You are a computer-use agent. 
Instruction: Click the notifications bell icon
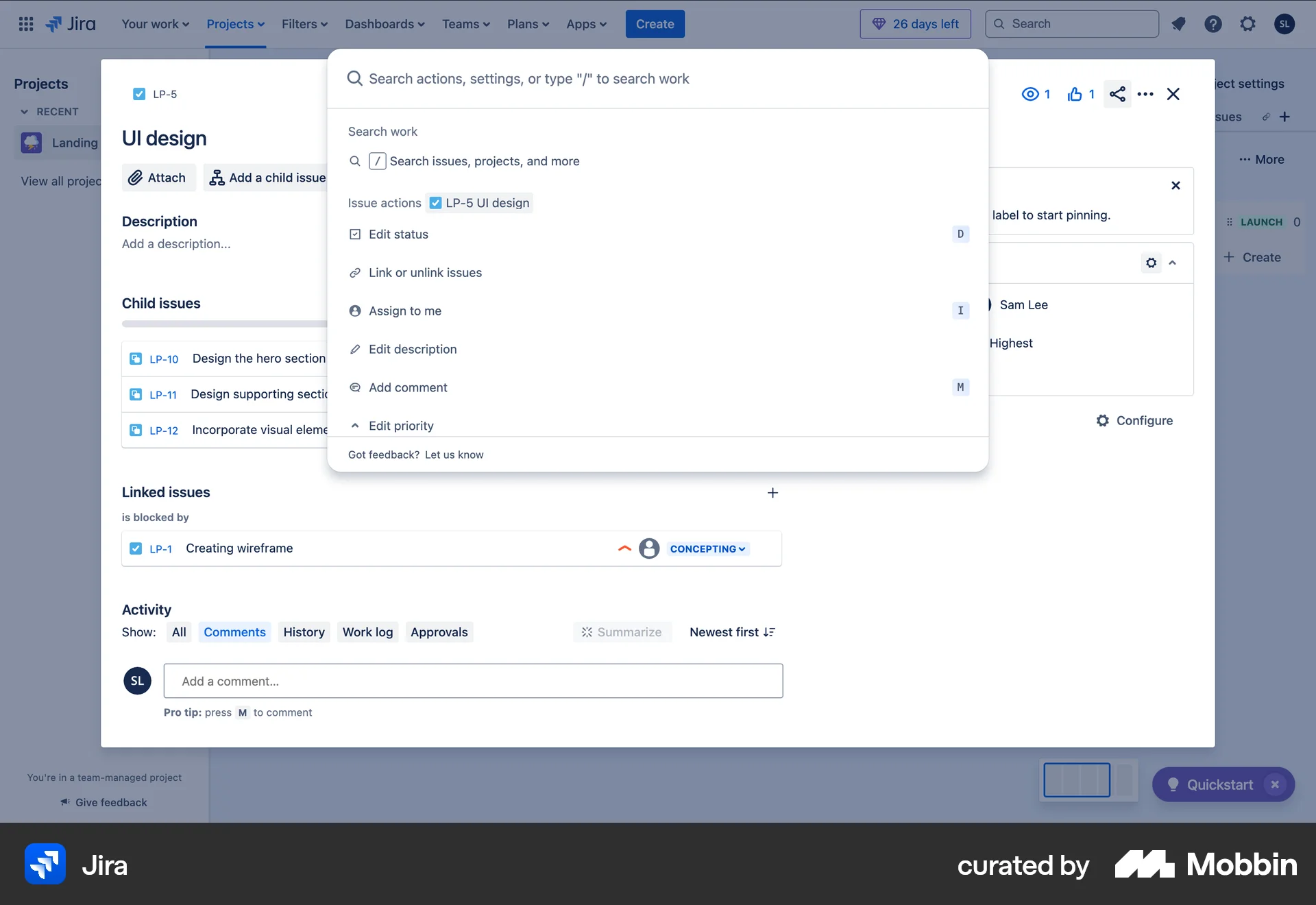pyautogui.click(x=1178, y=23)
